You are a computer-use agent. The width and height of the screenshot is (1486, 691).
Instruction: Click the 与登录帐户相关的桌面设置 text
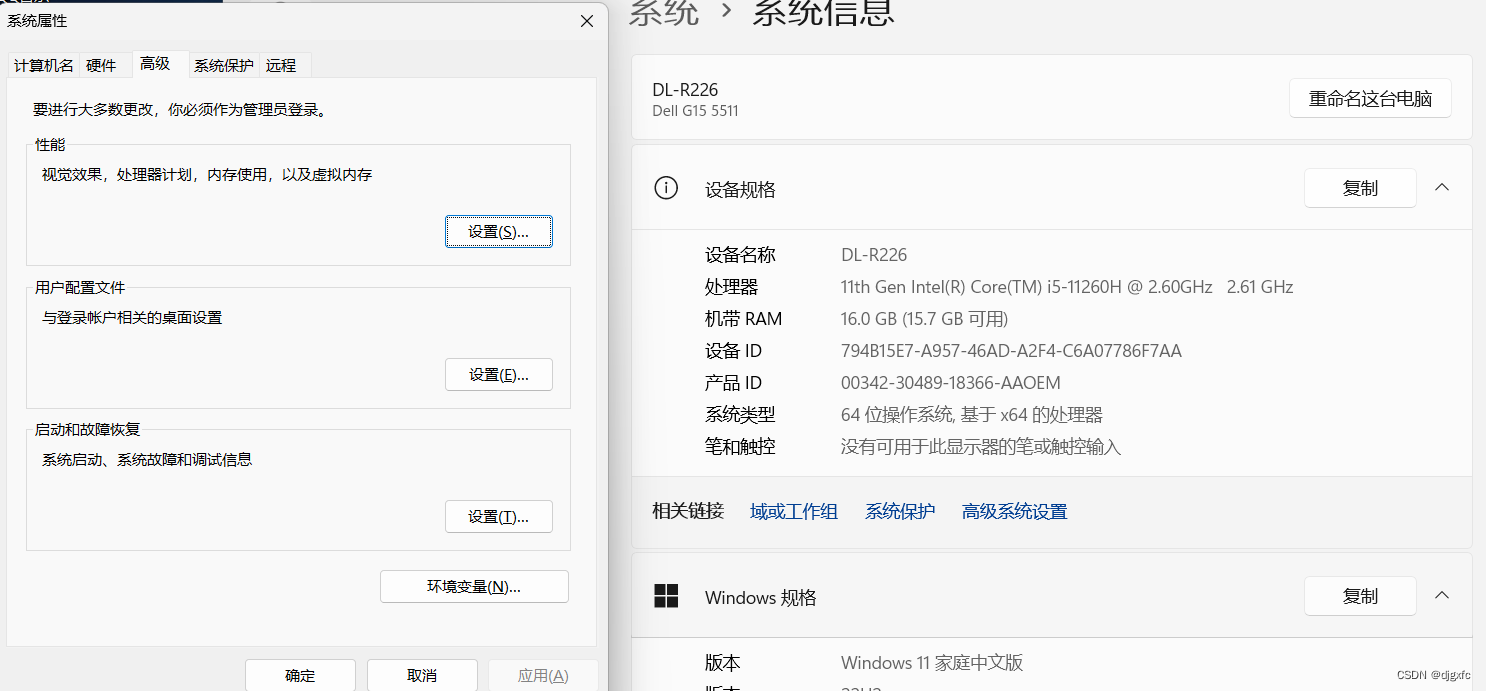[132, 318]
